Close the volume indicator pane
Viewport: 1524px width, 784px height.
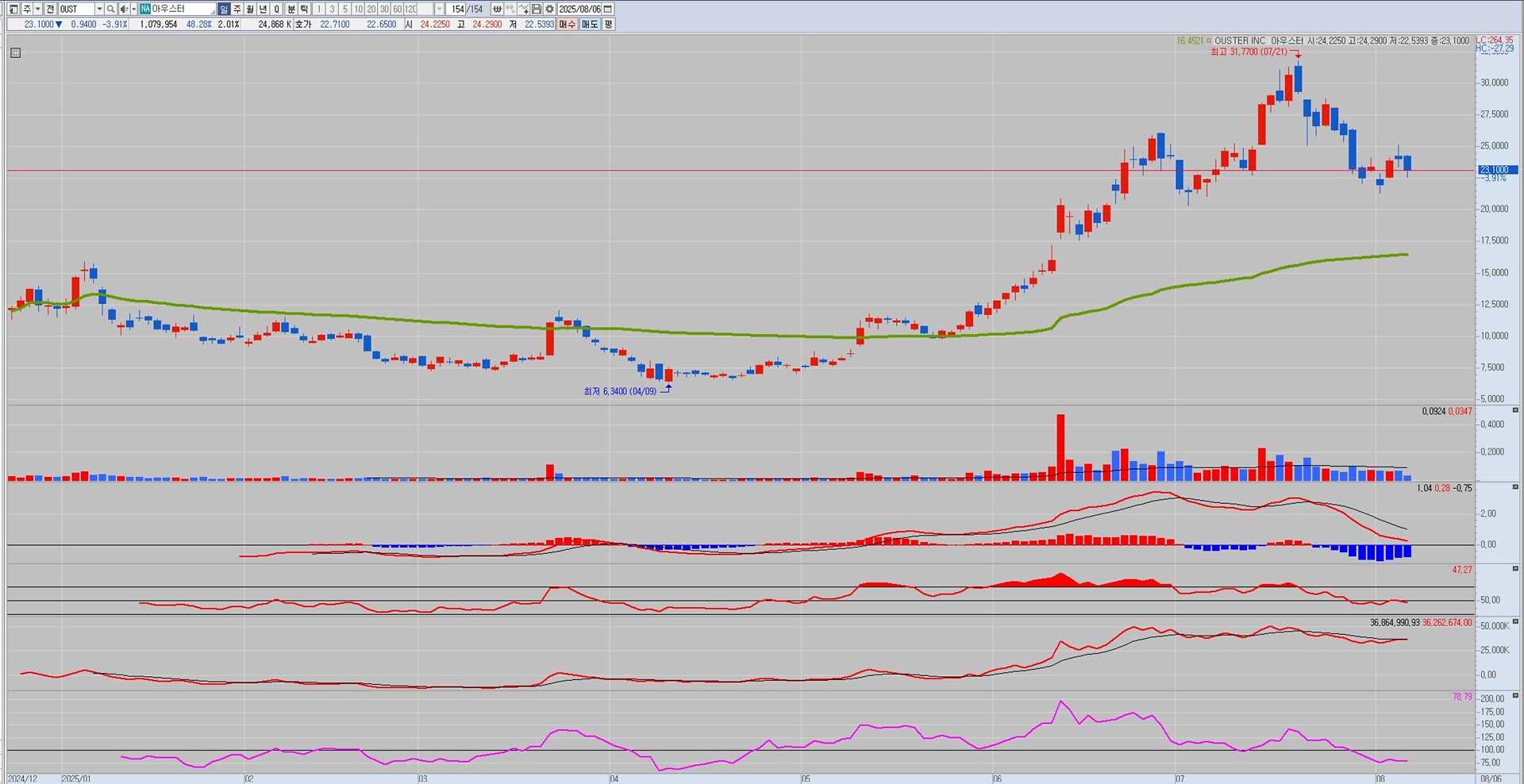pyautogui.click(x=1515, y=410)
